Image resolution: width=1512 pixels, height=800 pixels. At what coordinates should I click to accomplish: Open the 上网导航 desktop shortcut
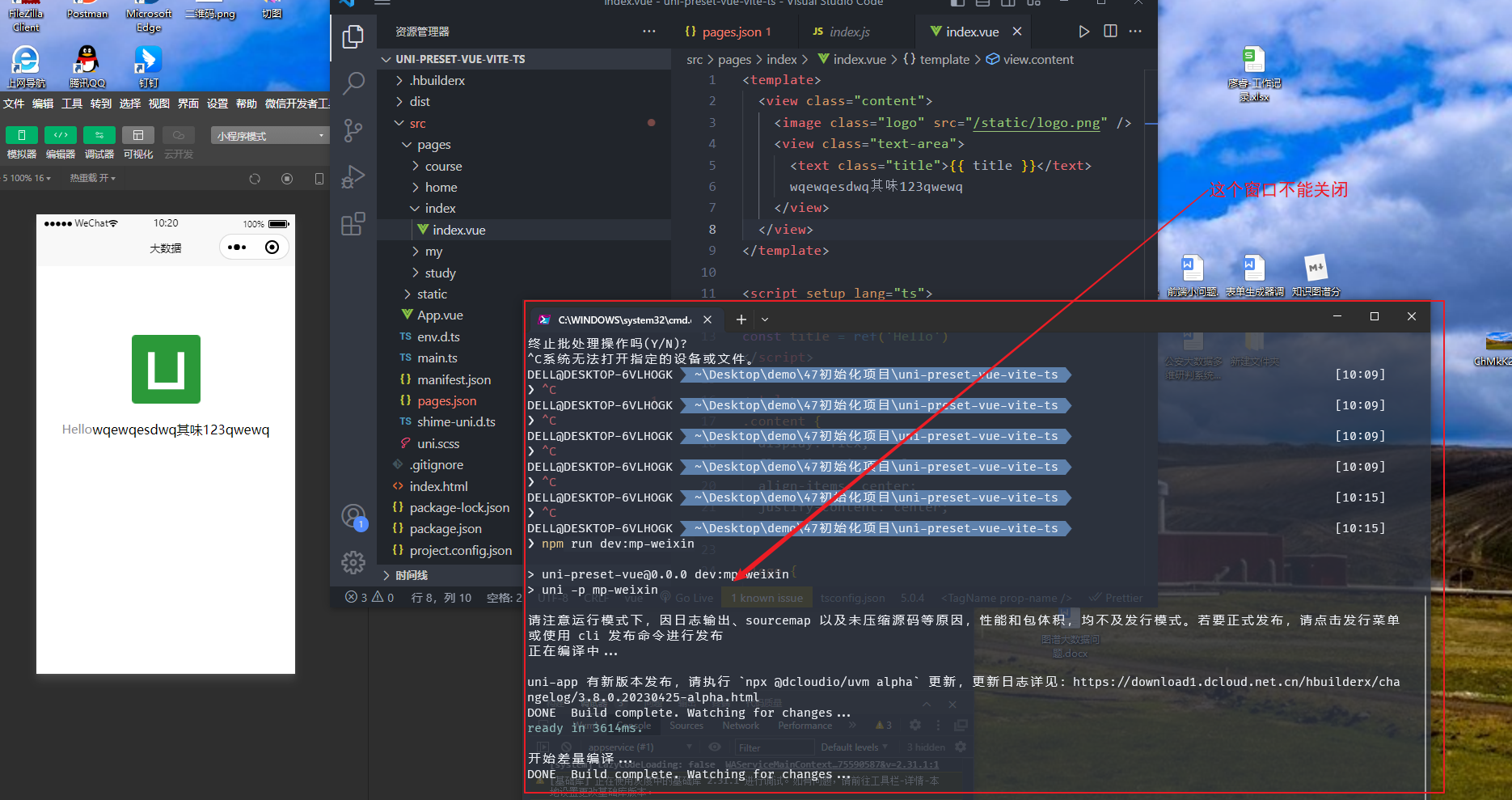[26, 66]
